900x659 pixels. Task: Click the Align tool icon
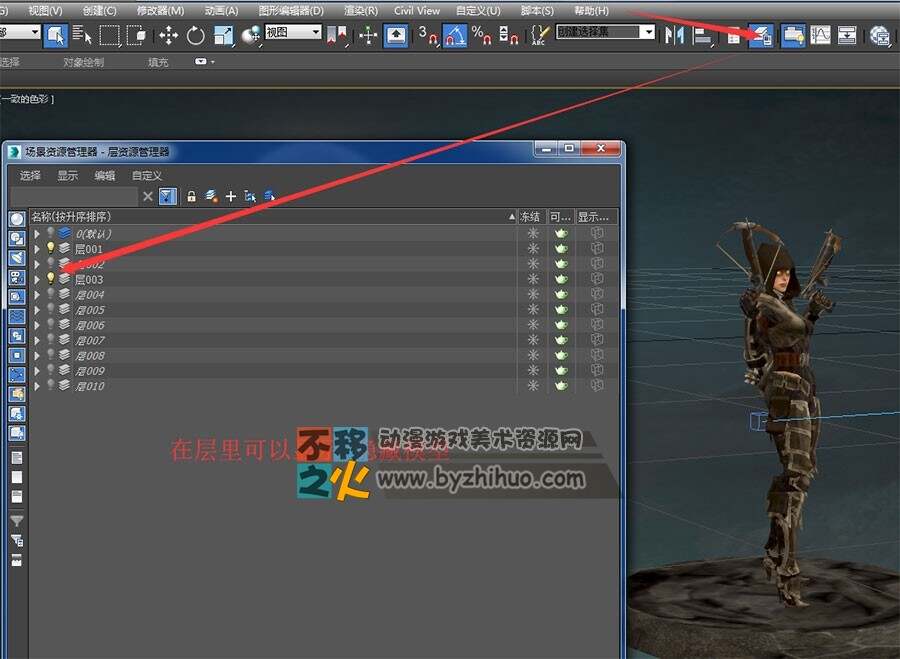[702, 36]
